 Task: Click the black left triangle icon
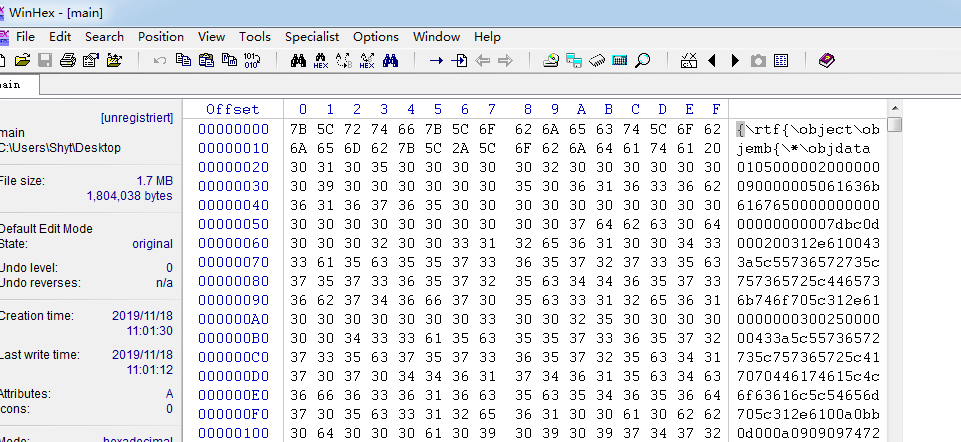pos(712,60)
